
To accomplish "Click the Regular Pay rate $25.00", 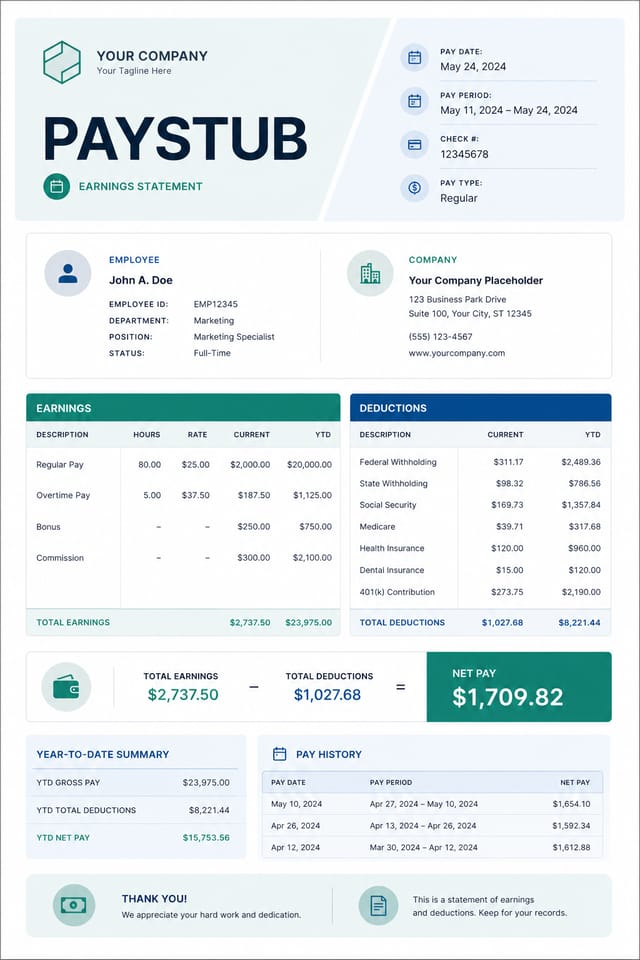I will [x=195, y=465].
